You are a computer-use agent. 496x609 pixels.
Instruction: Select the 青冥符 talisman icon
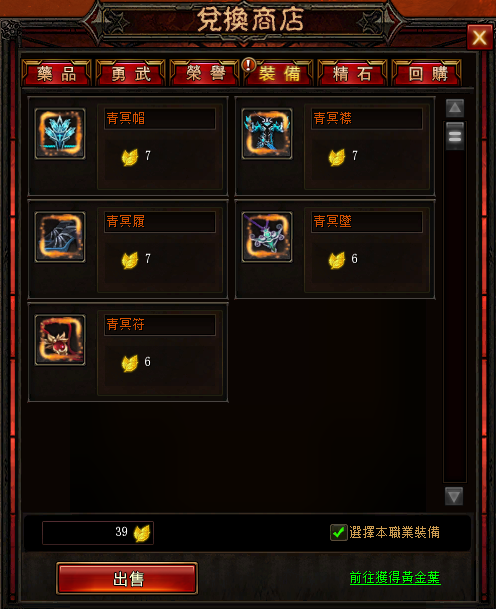tap(60, 340)
